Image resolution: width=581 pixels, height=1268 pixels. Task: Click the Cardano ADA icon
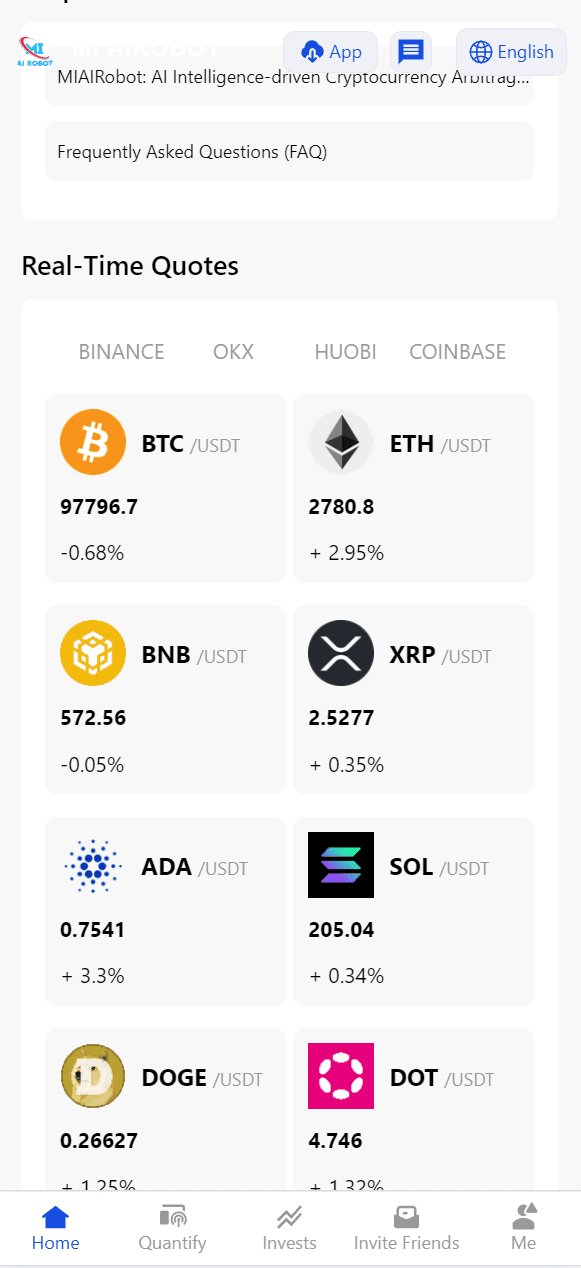tap(93, 865)
